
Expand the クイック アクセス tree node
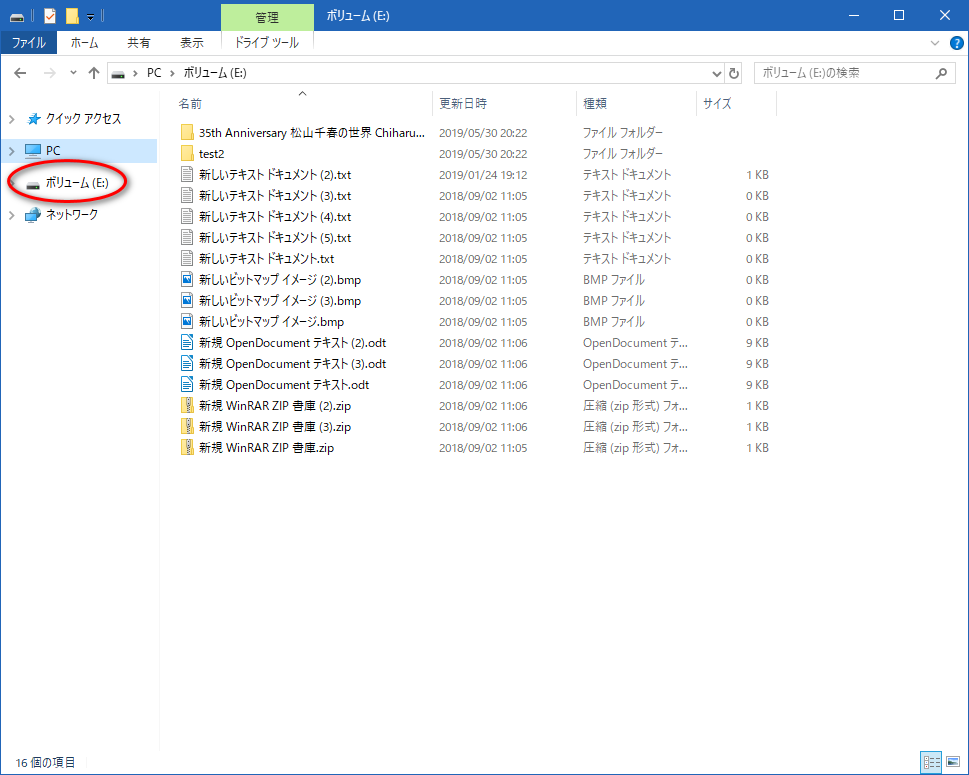click(12, 119)
